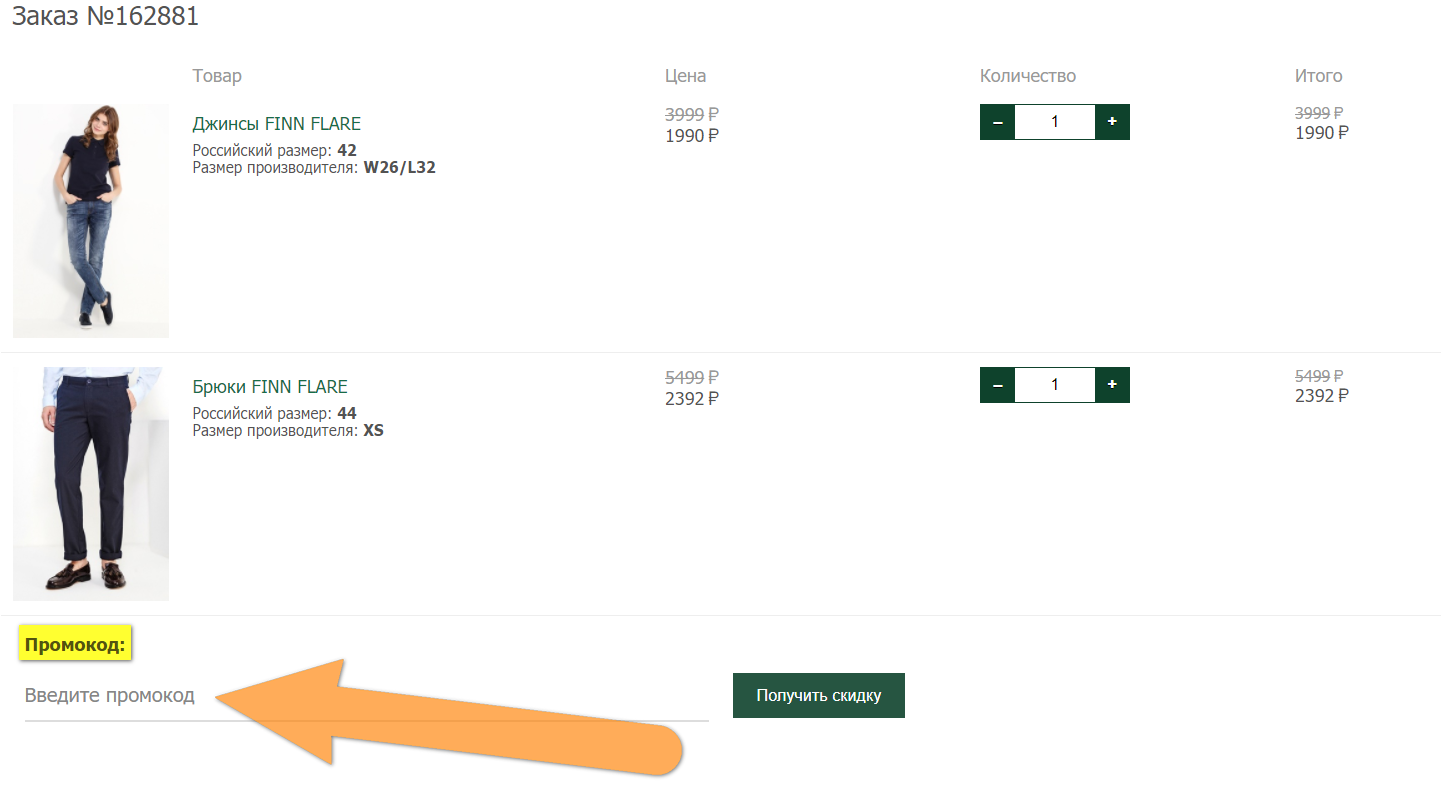Click the quantity field for the Брюки item
Screen dimensions: 1450x786
coord(1055,385)
